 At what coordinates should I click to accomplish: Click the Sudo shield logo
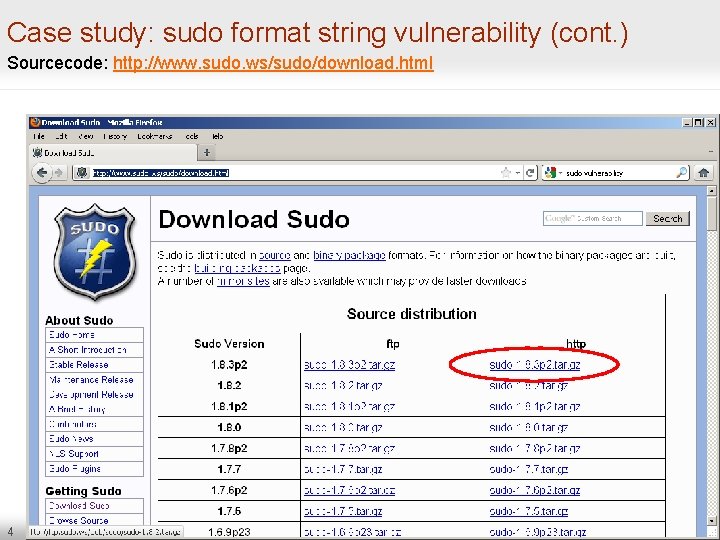coord(95,252)
